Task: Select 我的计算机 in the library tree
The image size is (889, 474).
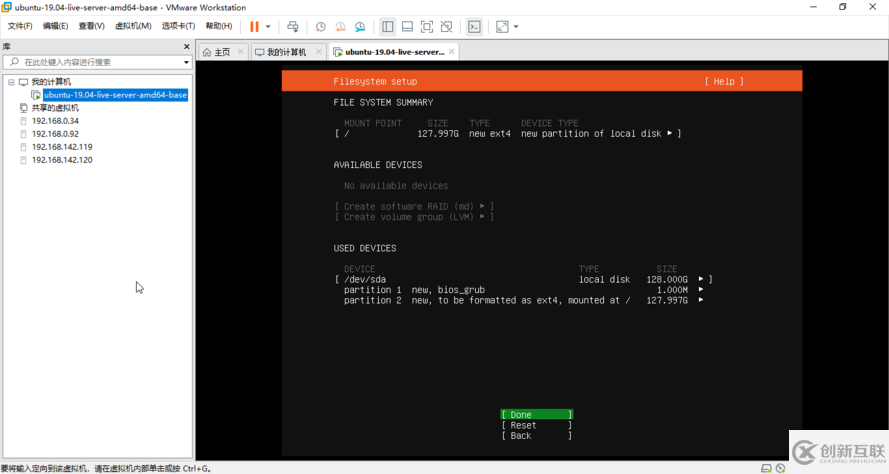Action: pos(51,82)
